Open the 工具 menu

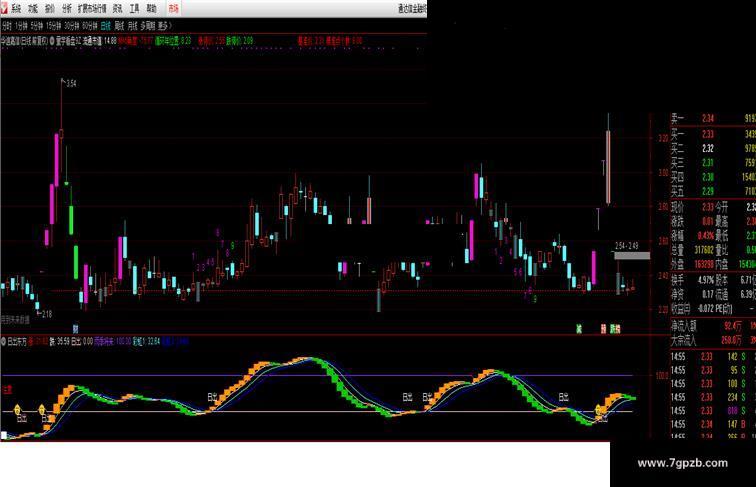(x=135, y=8)
